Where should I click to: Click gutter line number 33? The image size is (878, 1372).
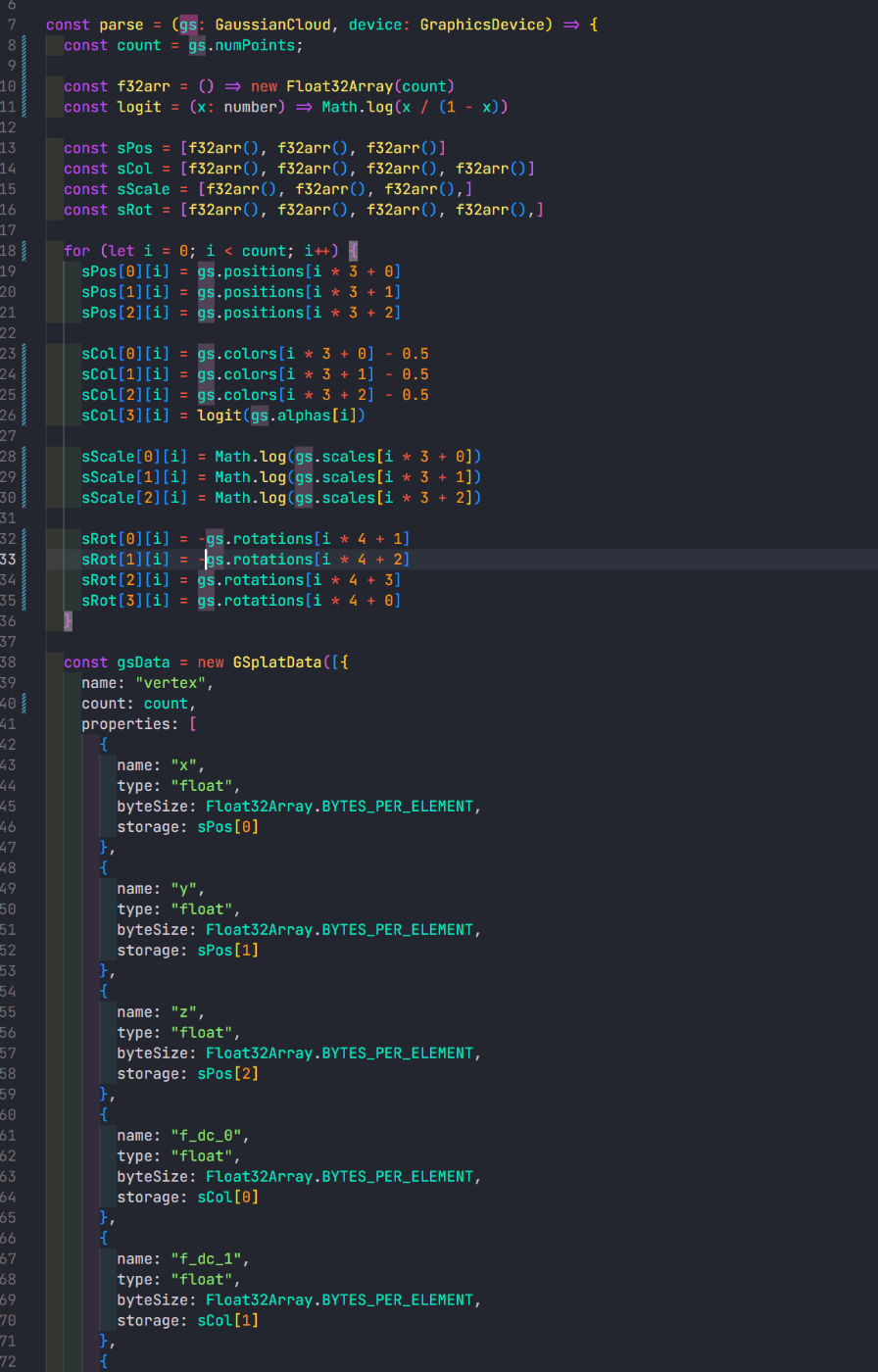pyautogui.click(x=8, y=560)
